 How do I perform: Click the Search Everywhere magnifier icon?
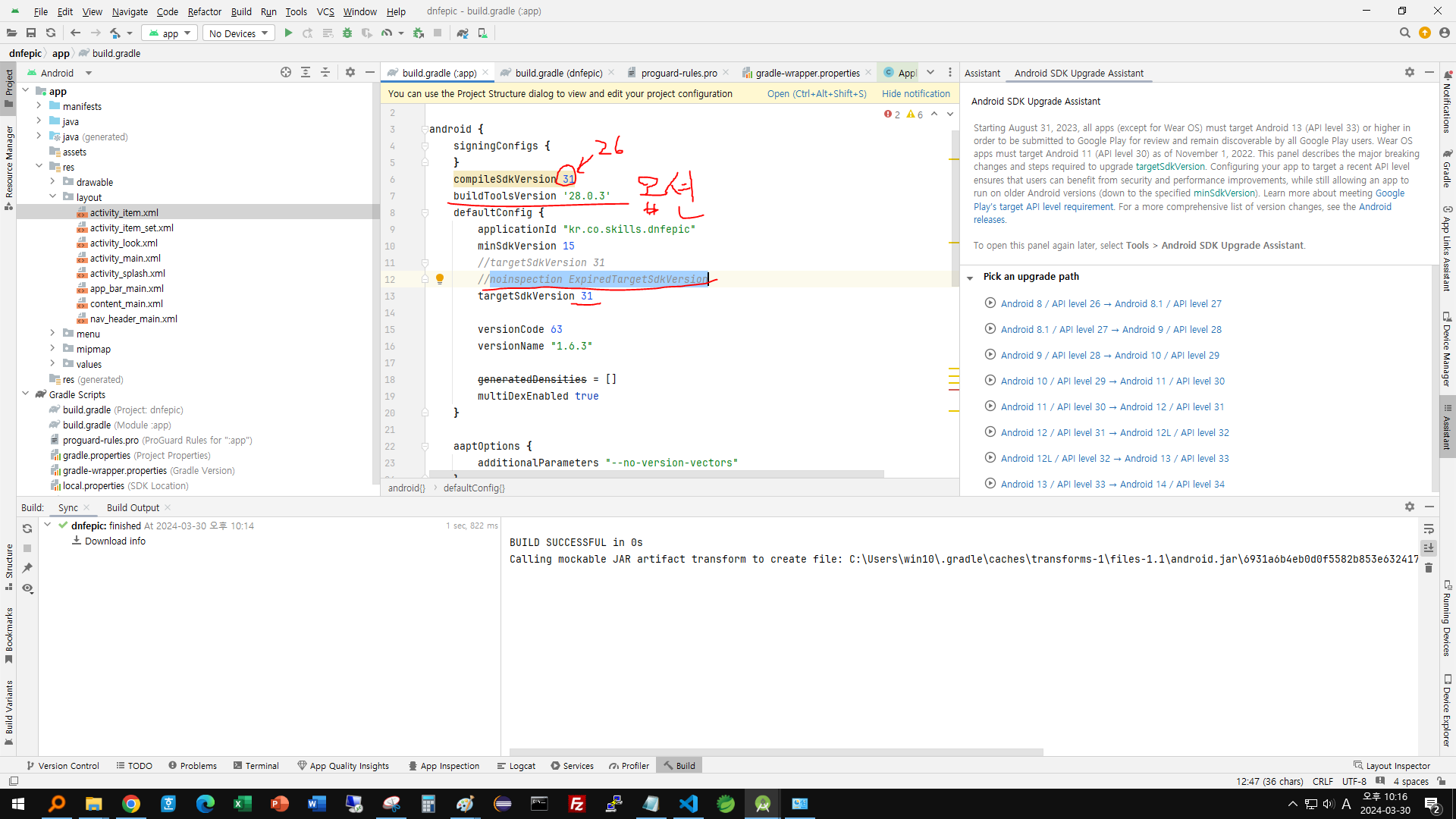1404,33
